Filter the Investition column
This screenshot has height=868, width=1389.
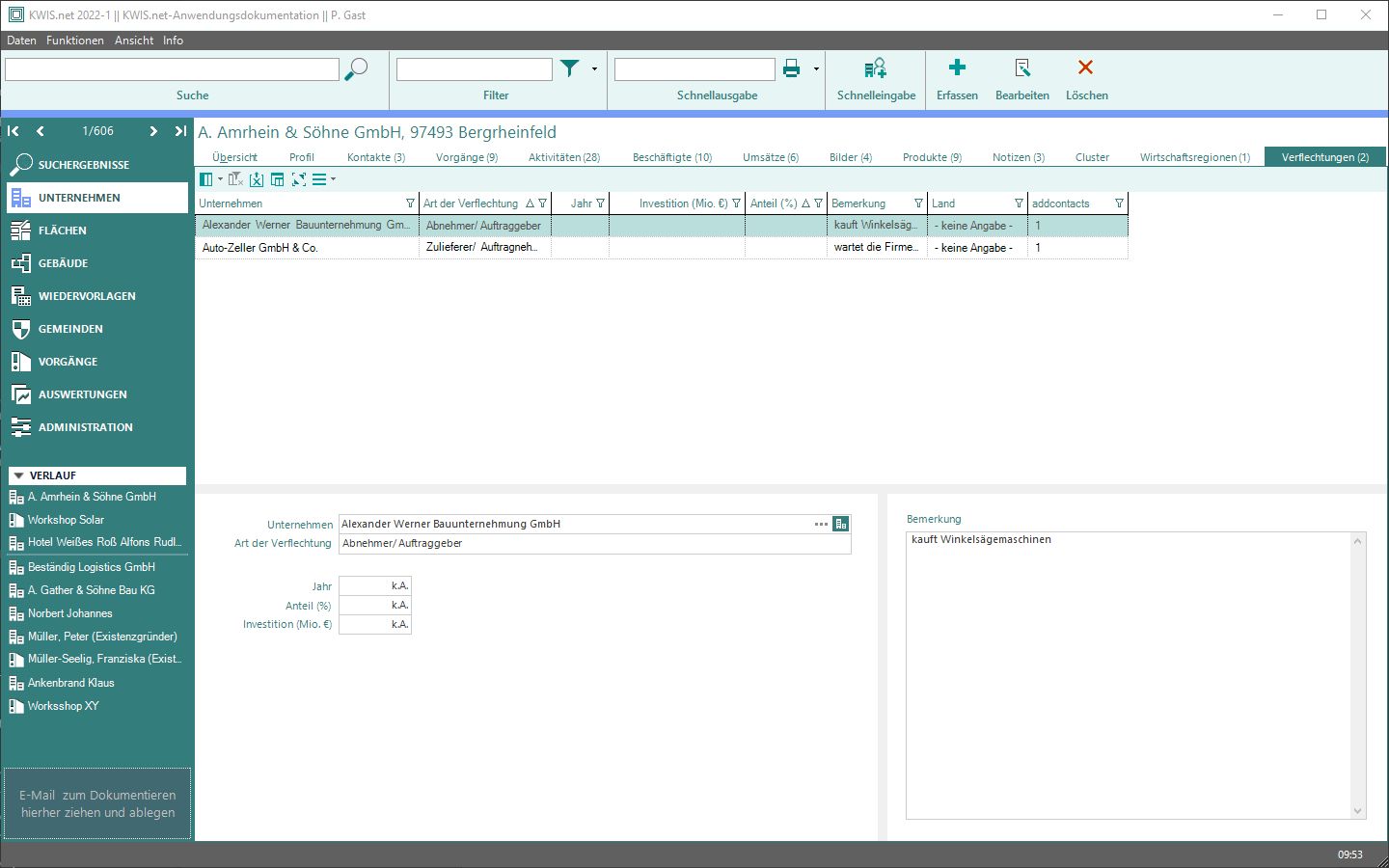point(737,203)
